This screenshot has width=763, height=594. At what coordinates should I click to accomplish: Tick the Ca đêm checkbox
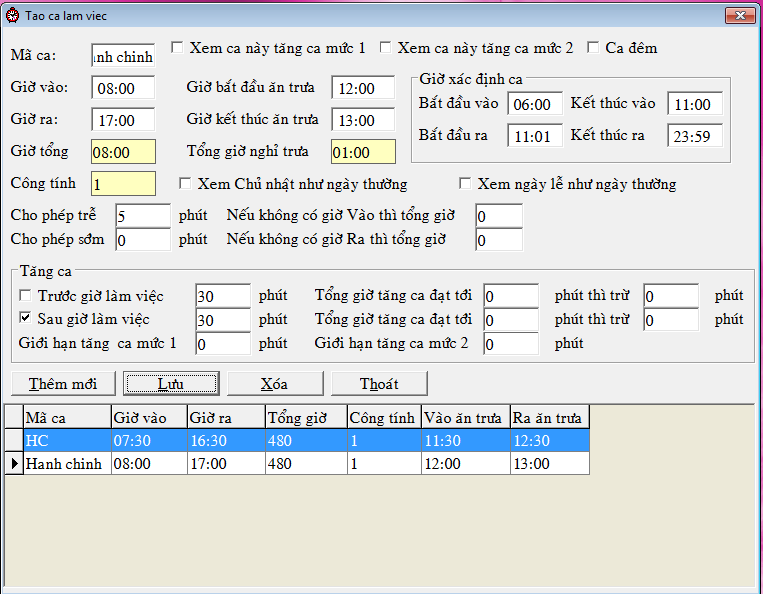(593, 48)
